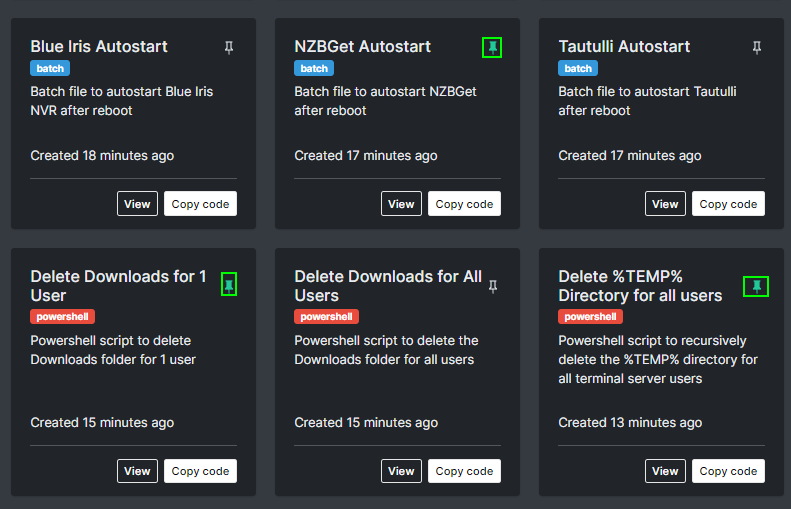791x509 pixels.
Task: View the Tautulli Autostart snippet
Action: point(665,204)
